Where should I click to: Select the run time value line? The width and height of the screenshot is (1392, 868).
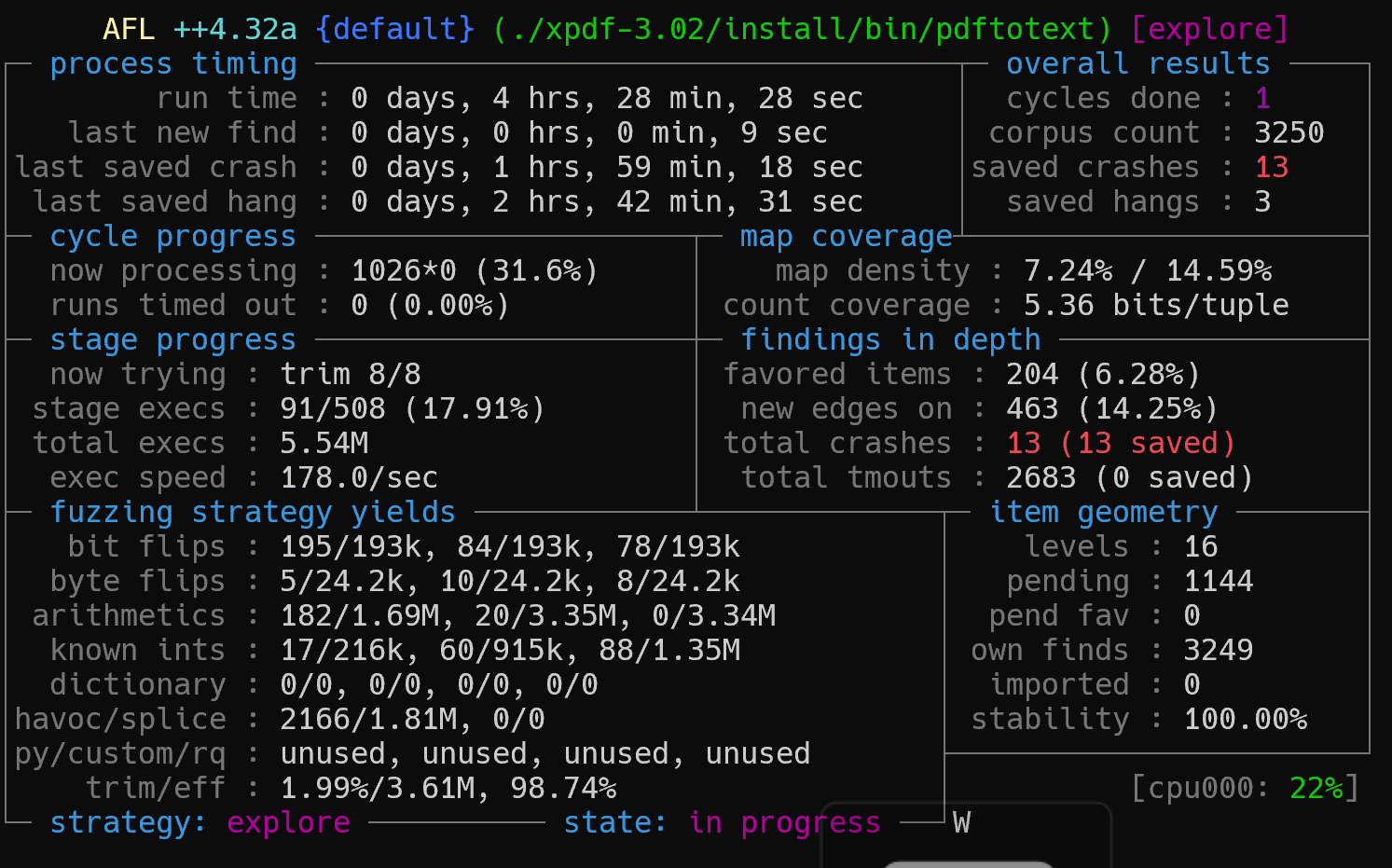point(606,99)
